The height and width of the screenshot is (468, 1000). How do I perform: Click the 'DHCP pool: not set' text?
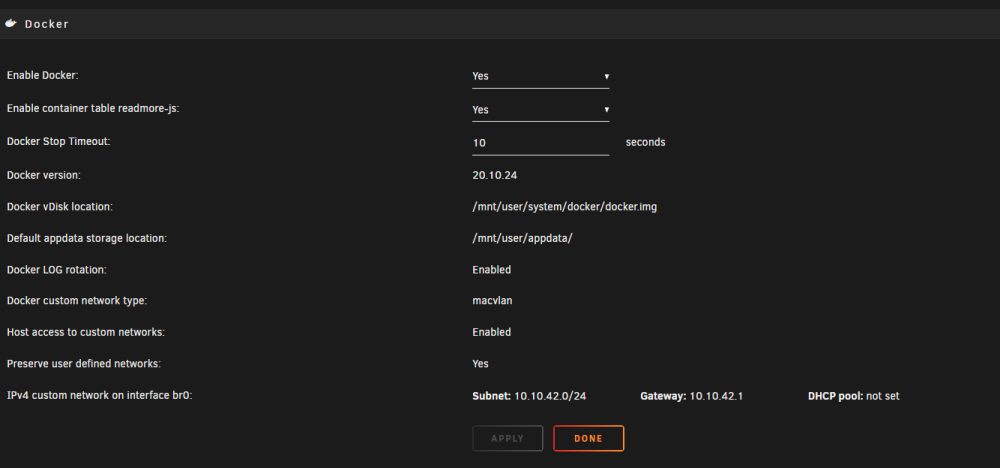(853, 396)
